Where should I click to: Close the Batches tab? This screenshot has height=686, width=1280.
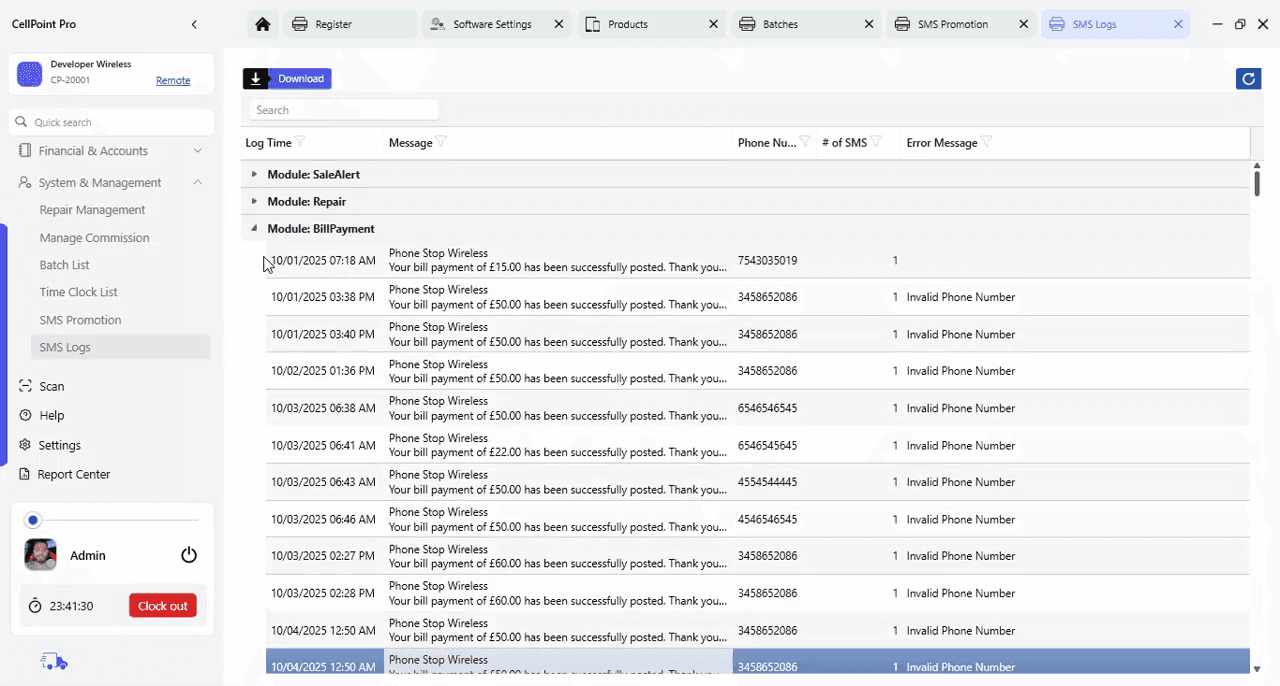coord(868,24)
